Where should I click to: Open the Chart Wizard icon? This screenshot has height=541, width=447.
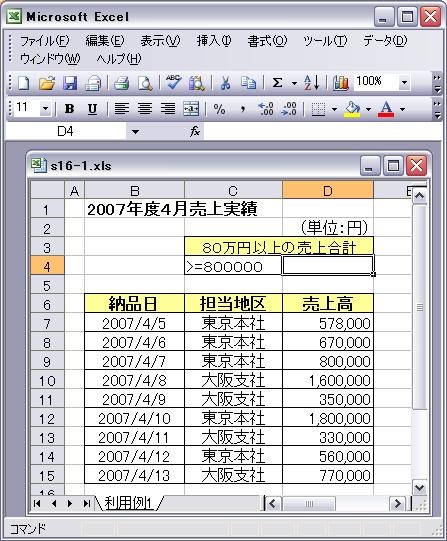pos(341,83)
